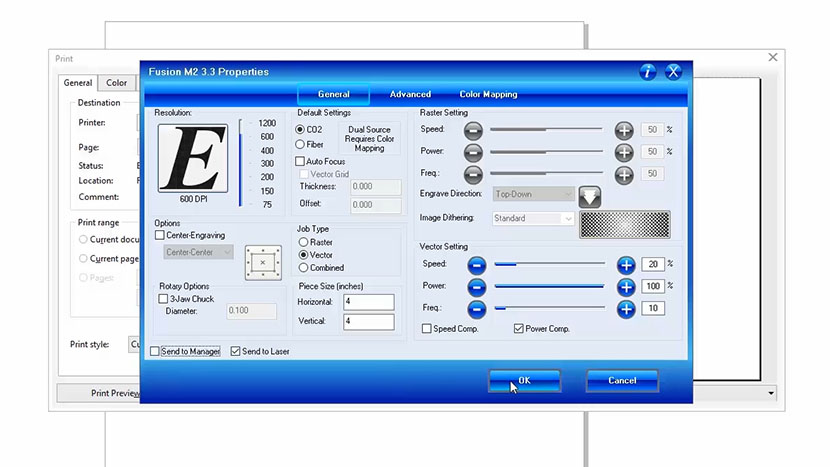Decrease Vector Freq with minus icon

tap(476, 309)
